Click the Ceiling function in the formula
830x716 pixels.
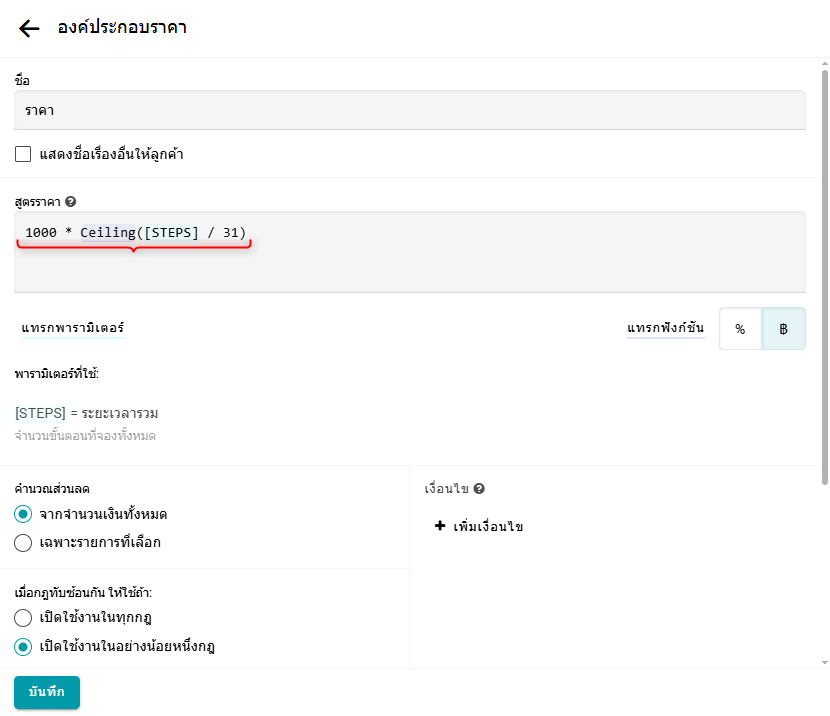point(108,232)
